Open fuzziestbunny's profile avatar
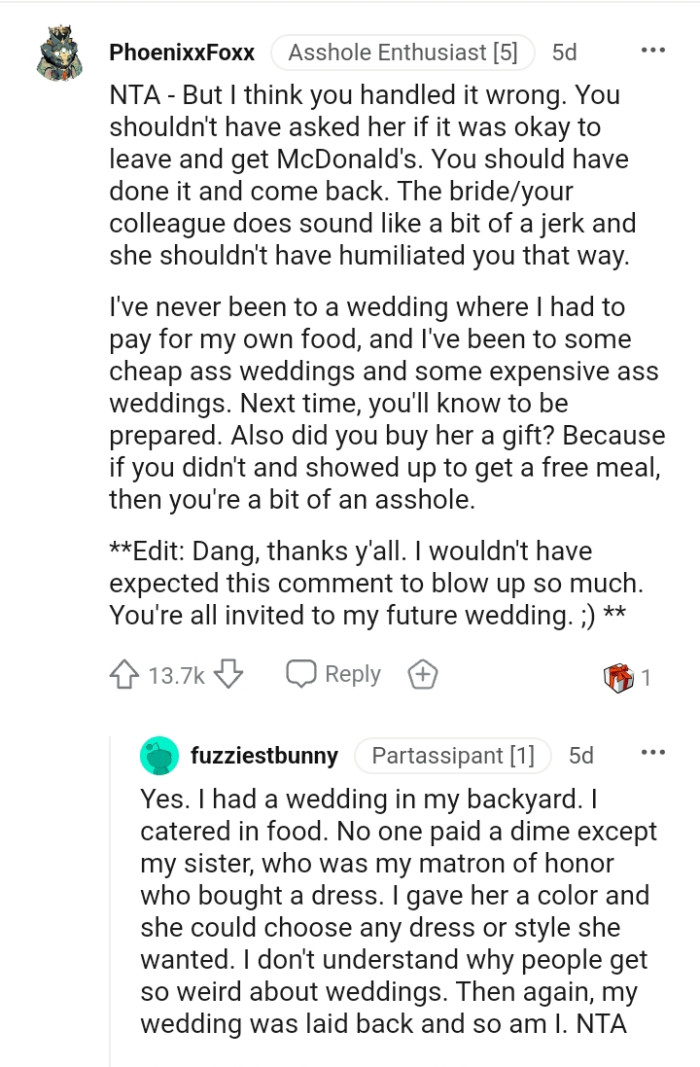Viewport: 700px width, 1067px height. tap(160, 756)
